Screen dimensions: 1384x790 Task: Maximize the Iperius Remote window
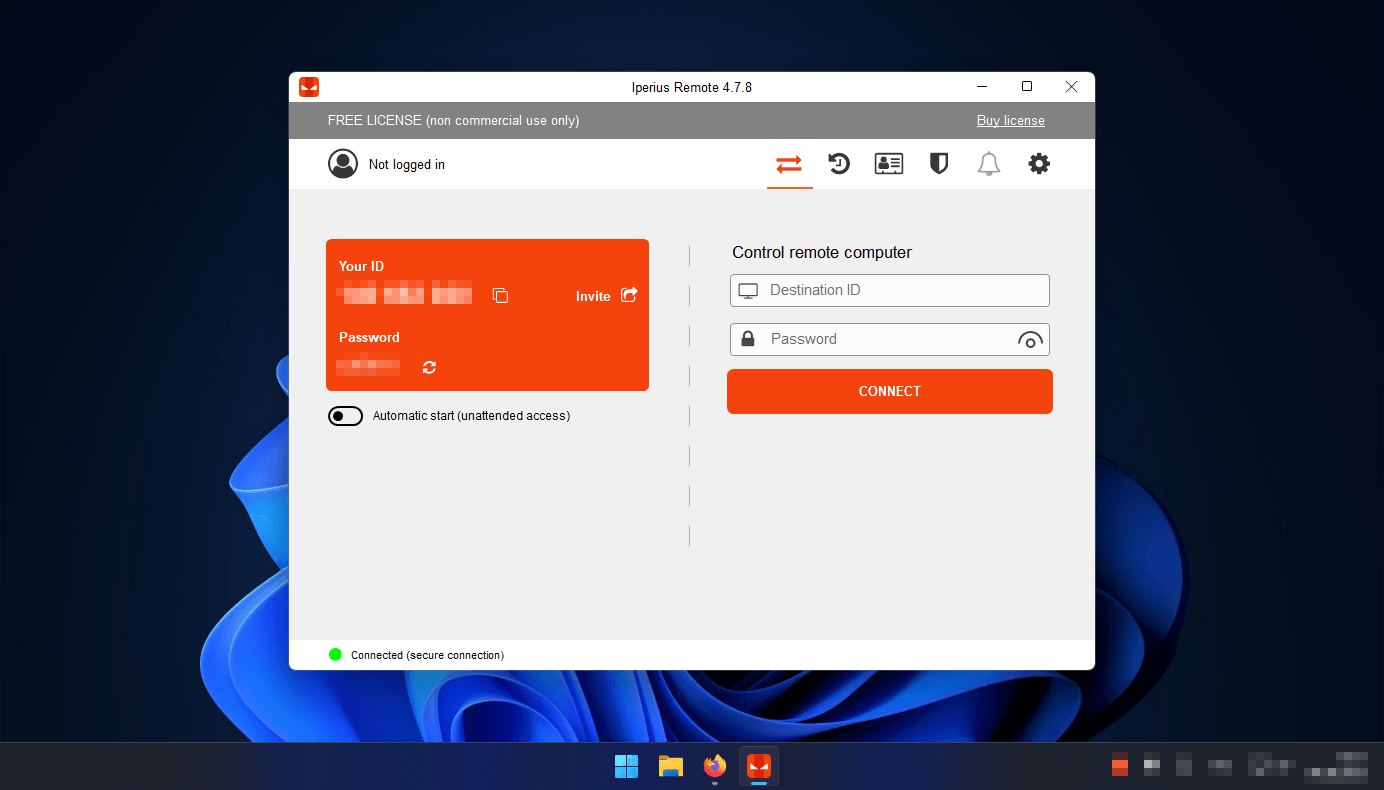(1027, 87)
